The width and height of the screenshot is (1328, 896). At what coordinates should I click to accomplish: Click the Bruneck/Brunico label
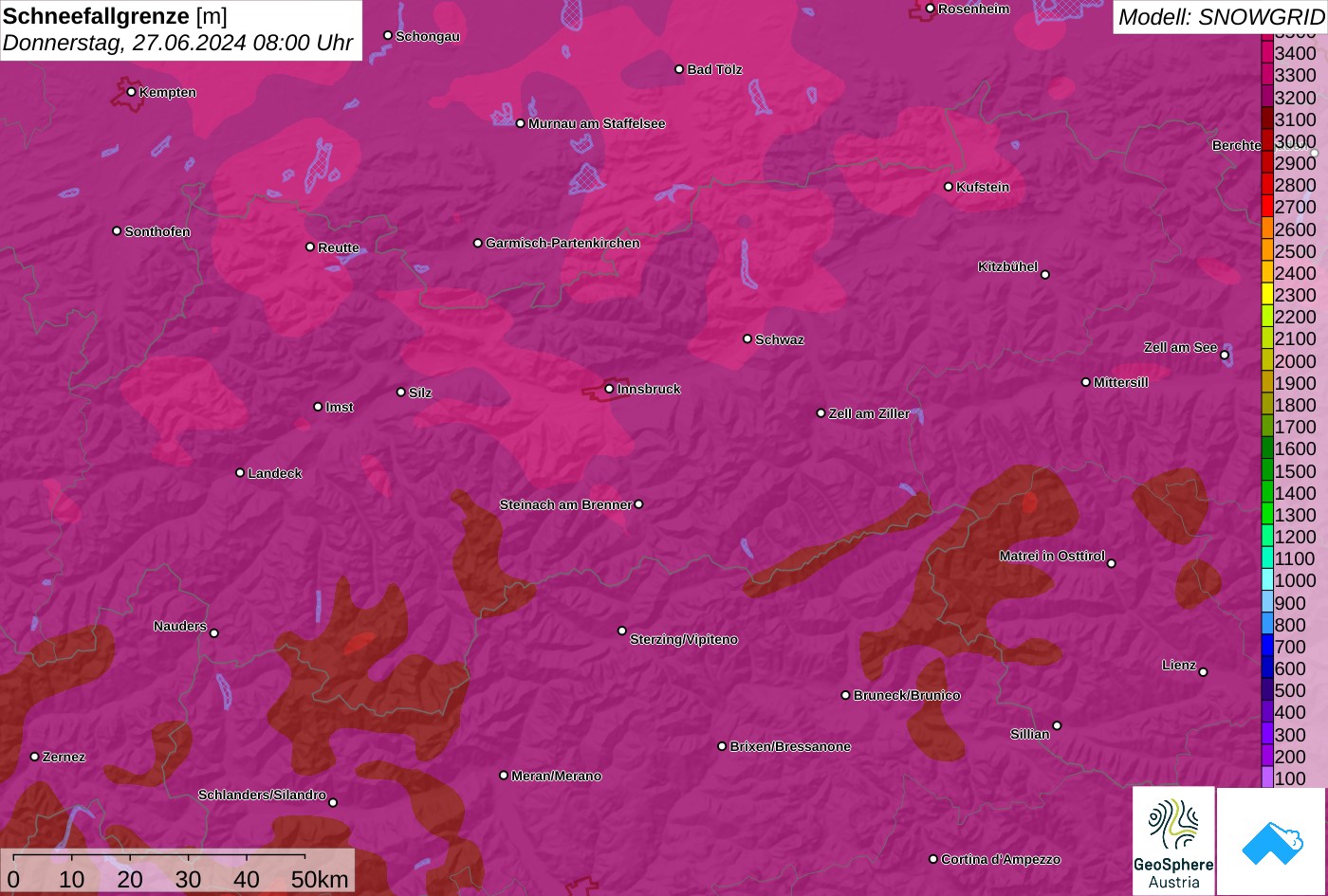(907, 695)
